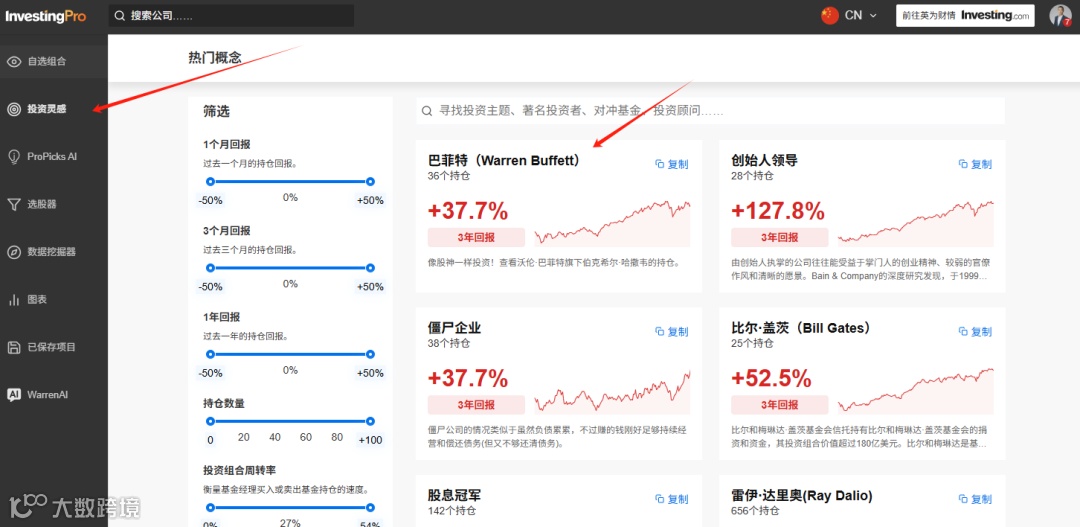Click the 持仓数量 slider right handle

click(370, 421)
